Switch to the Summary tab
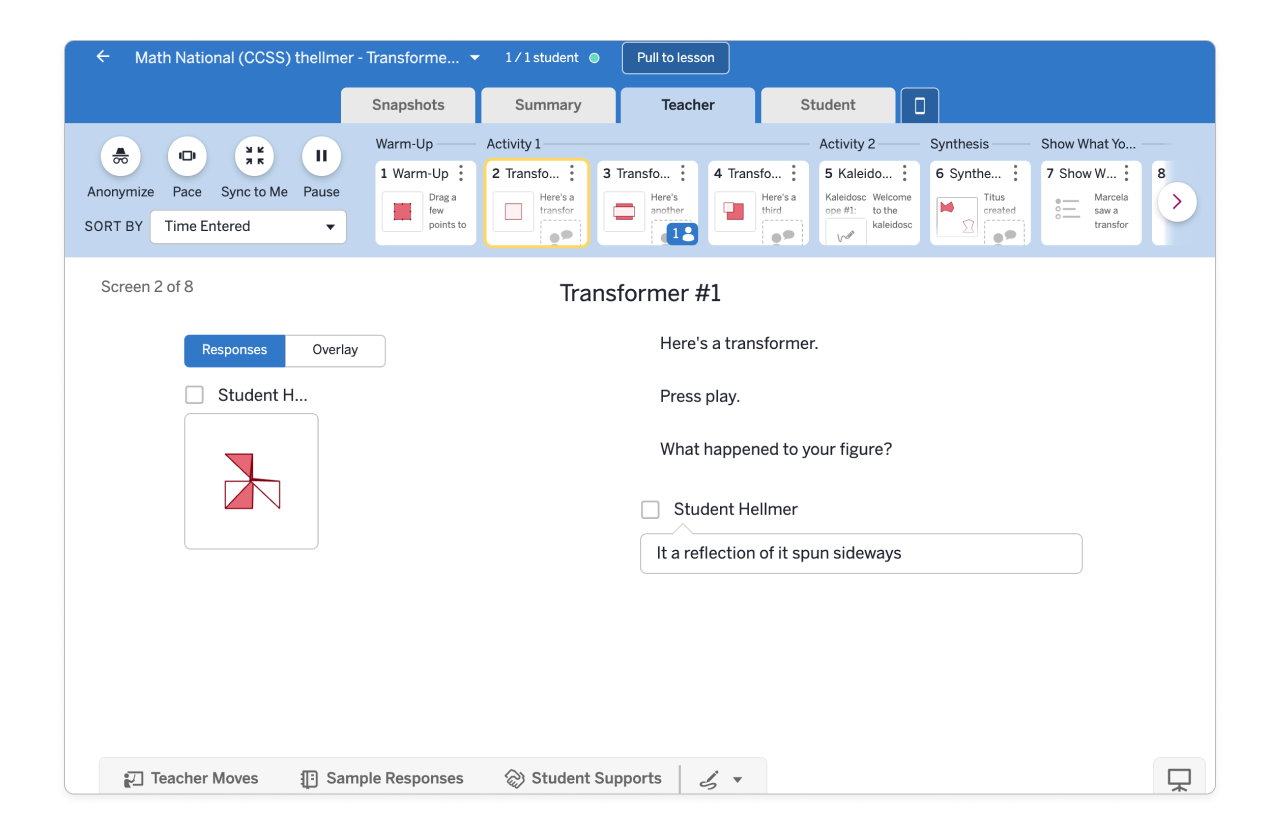Viewport: 1280px width, 836px height. click(548, 105)
